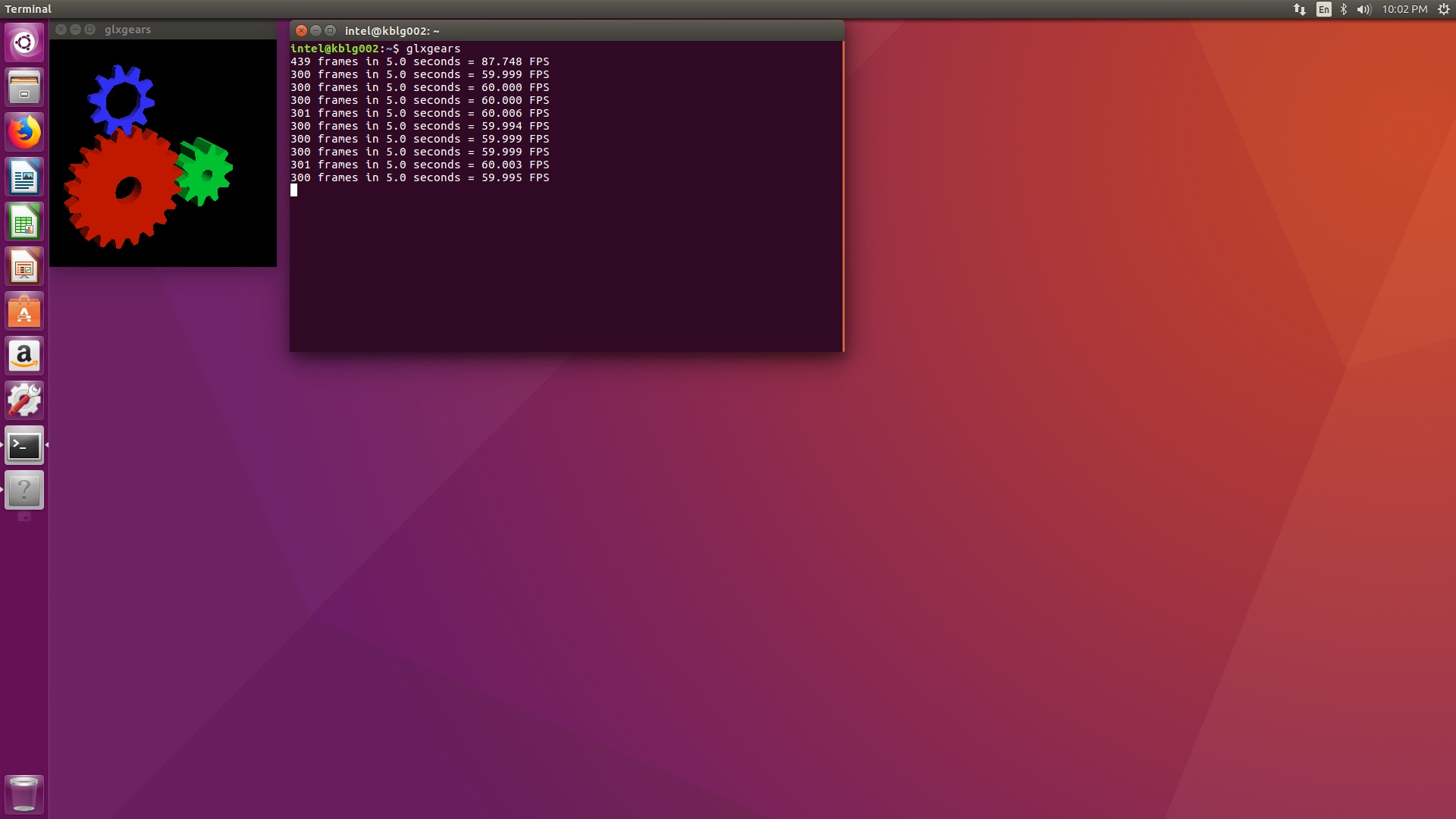The image size is (1456, 819).
Task: Open network connections indicator menu
Action: [1300, 9]
